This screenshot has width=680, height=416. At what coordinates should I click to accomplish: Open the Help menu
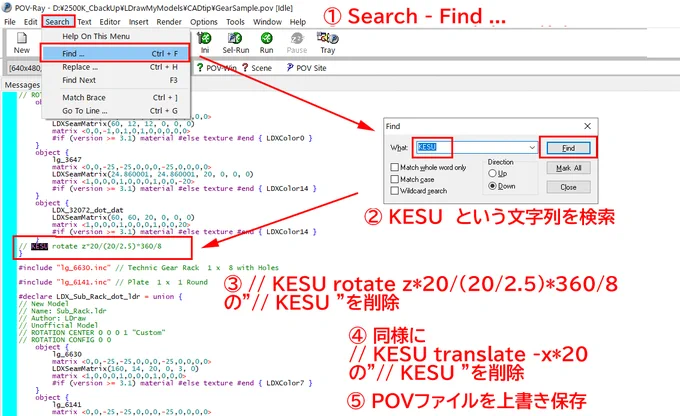coord(298,22)
